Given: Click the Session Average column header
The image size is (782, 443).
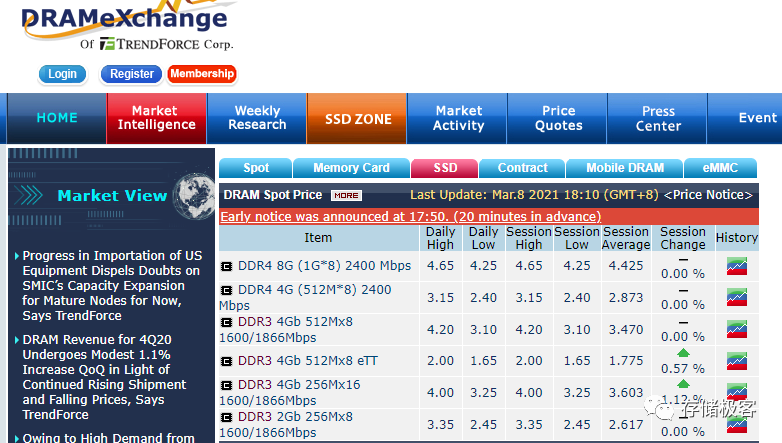Looking at the screenshot, I should click(x=626, y=238).
